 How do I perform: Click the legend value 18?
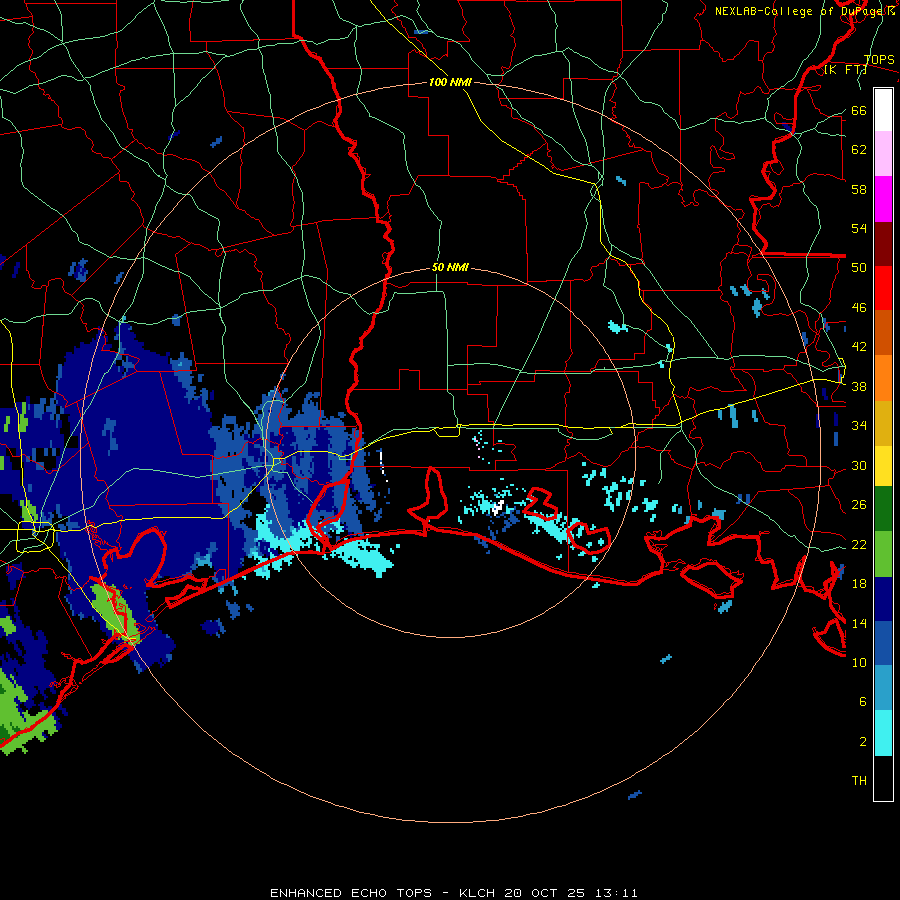pyautogui.click(x=859, y=584)
